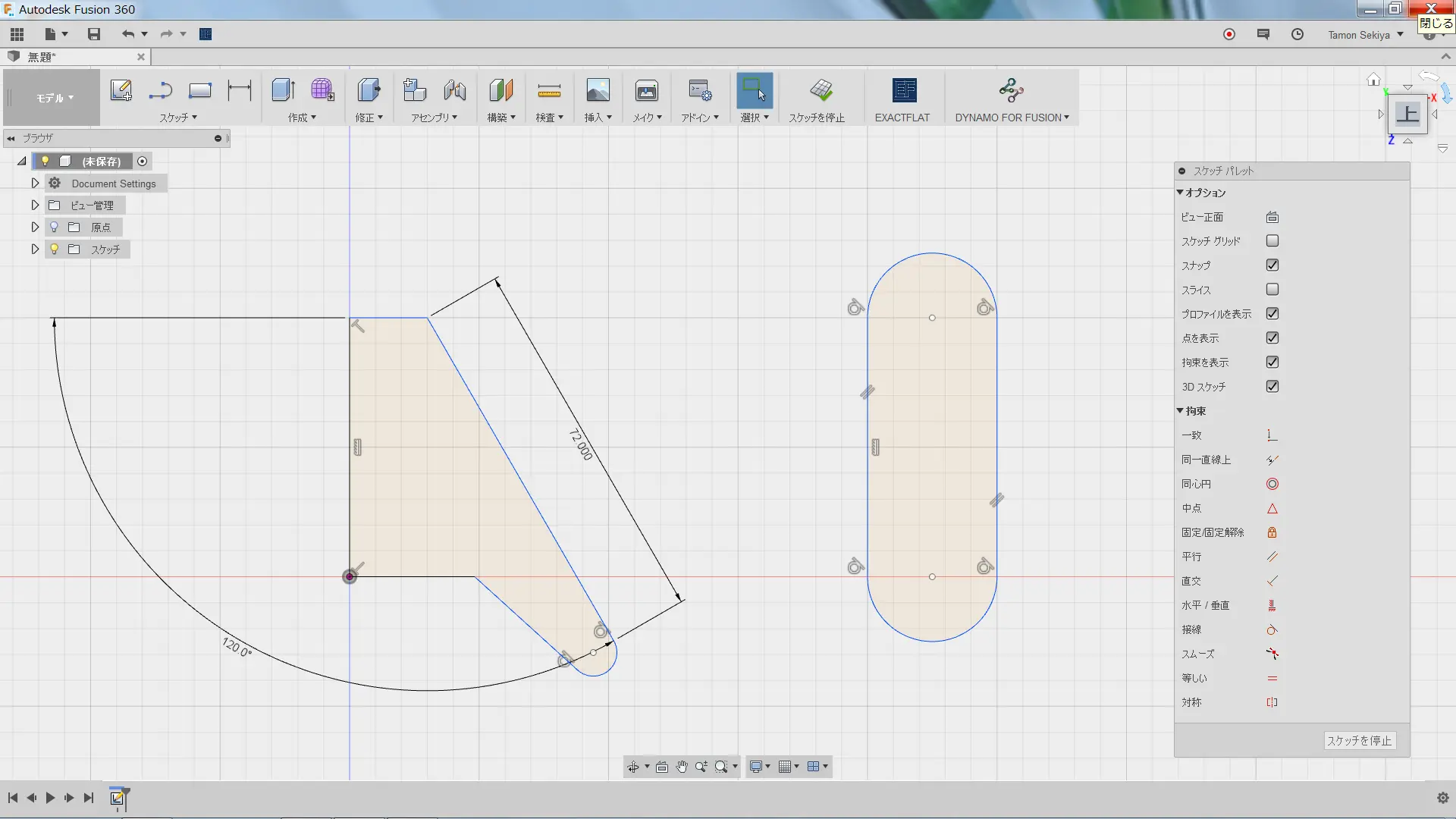Select the sketch Line tool icon

160,90
